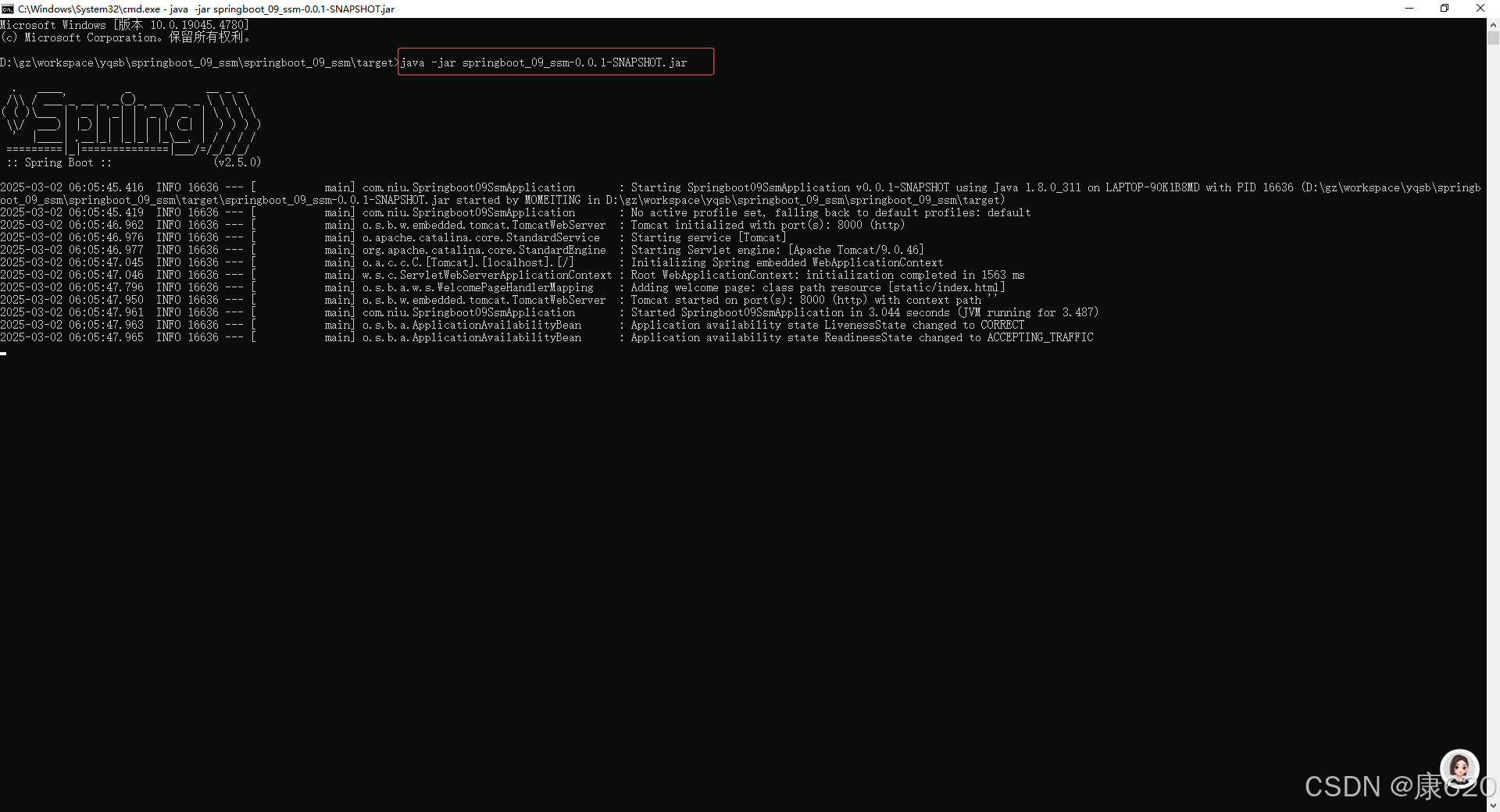Minimize the cmd.exe window
The image size is (1500, 812).
click(x=1409, y=9)
